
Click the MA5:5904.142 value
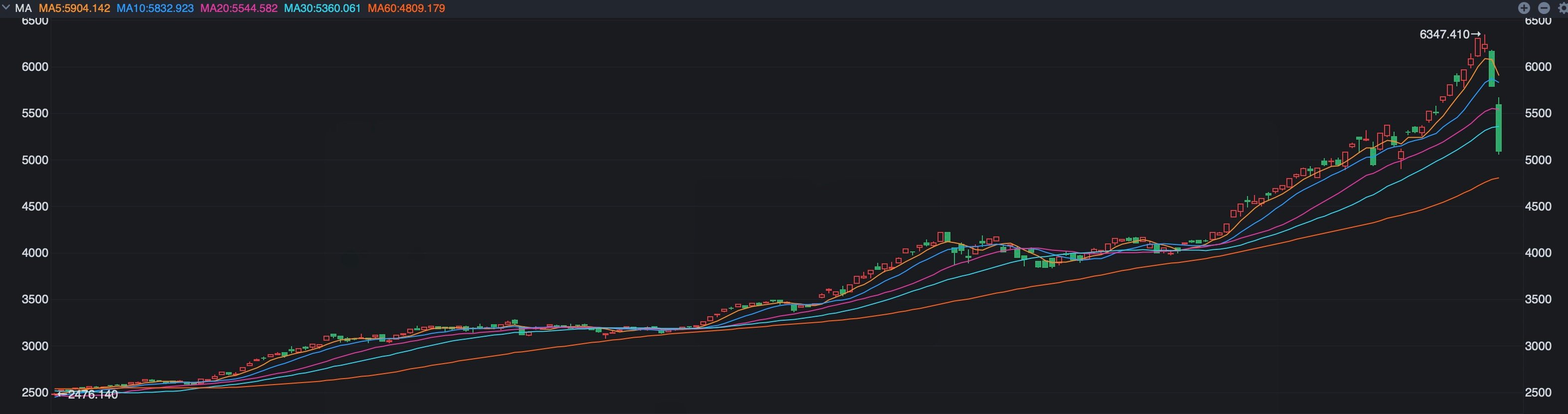[x=74, y=8]
